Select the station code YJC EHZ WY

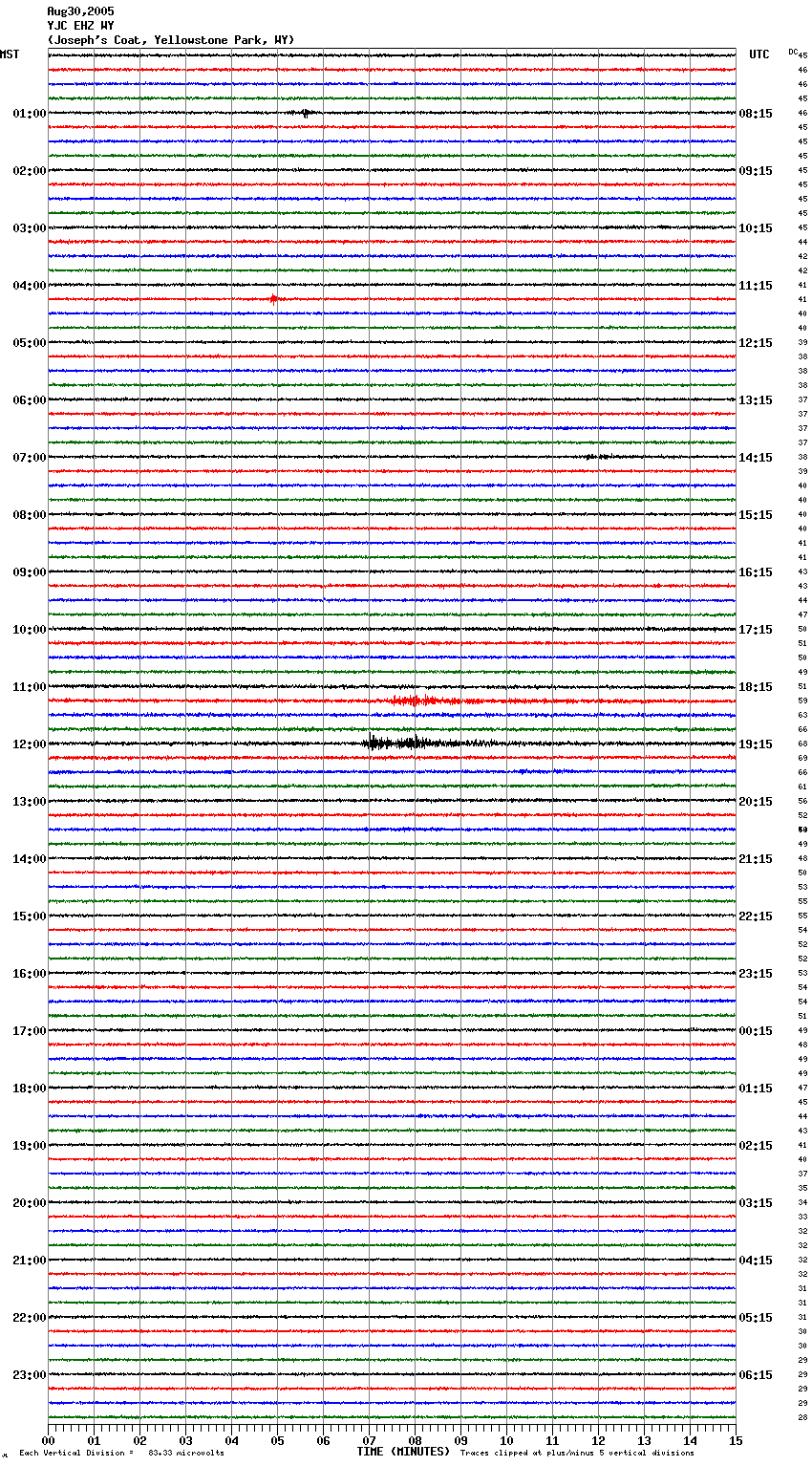[80, 26]
